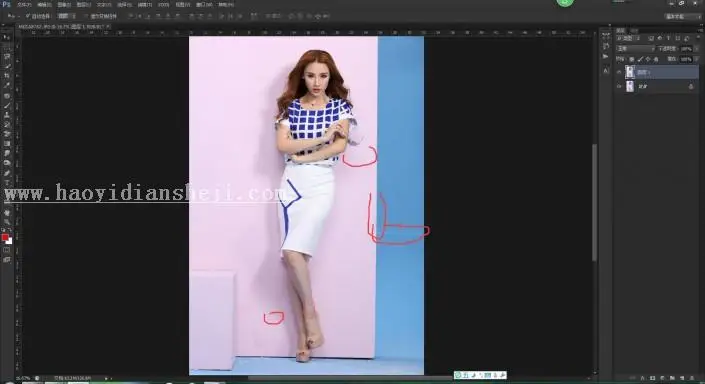Filter layers by shape layer icon
Screen dimensions: 705x384
tap(678, 39)
